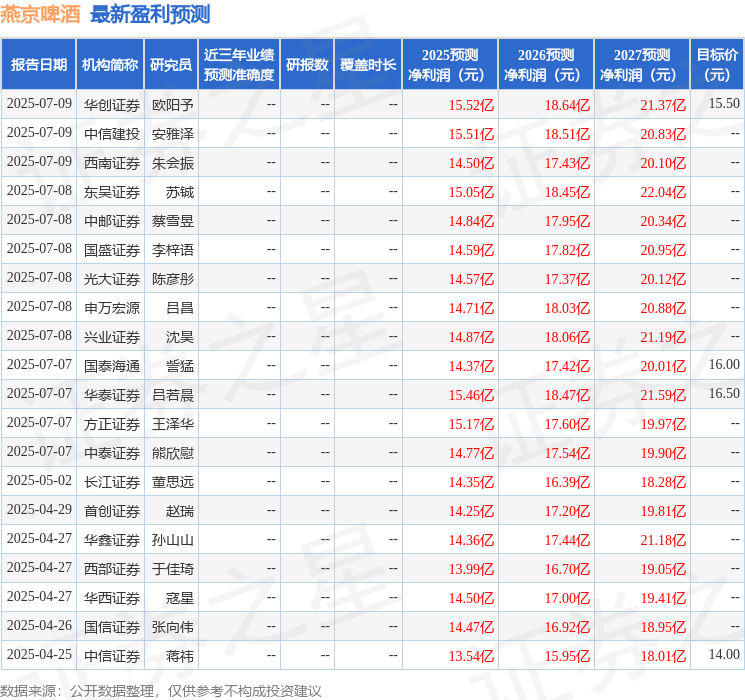
Task: Click the date 2025-04-29
Action: click(39, 509)
